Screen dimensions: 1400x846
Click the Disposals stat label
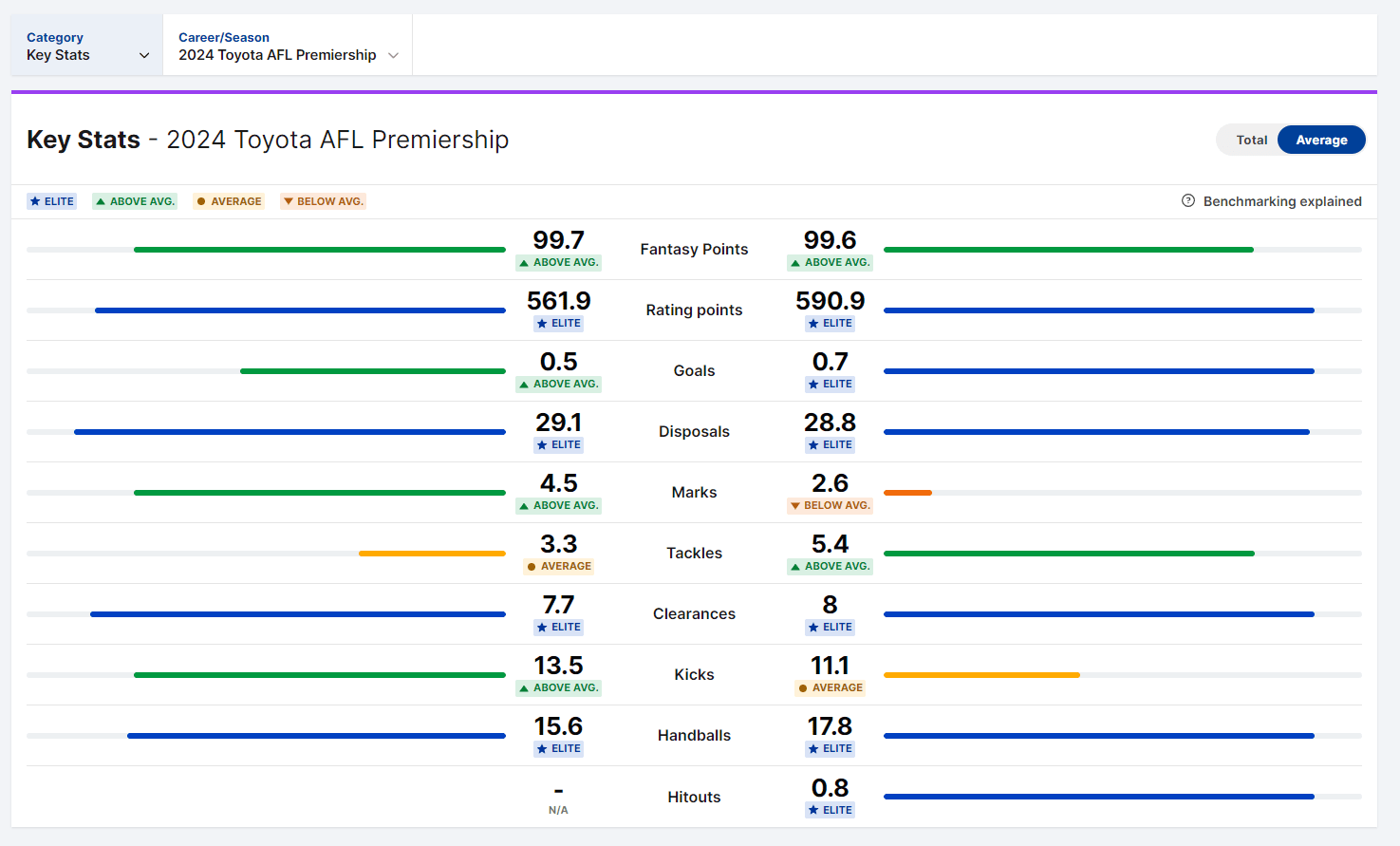pos(694,431)
